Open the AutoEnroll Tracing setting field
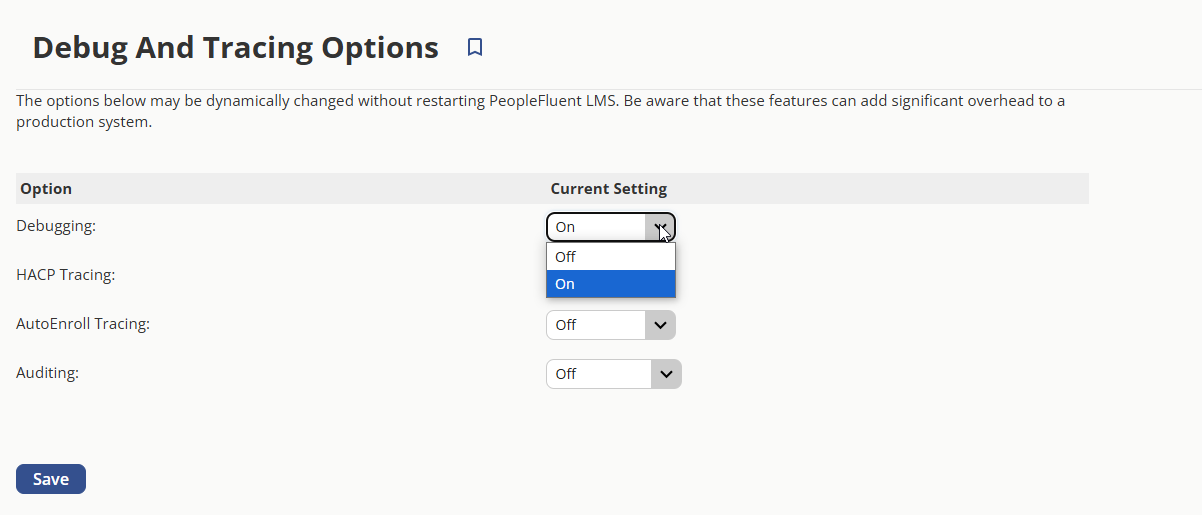This screenshot has height=515, width=1202. [x=611, y=325]
